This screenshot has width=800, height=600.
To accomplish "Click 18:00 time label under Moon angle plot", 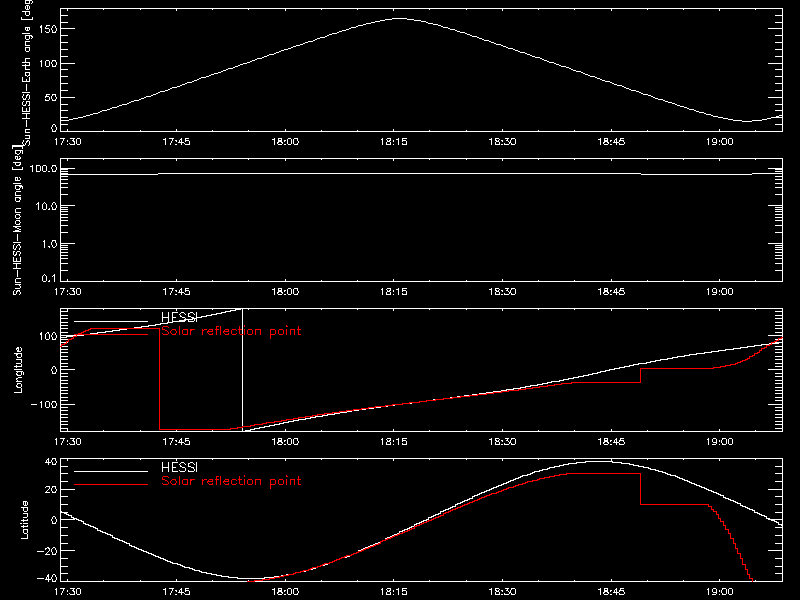I will (x=285, y=291).
